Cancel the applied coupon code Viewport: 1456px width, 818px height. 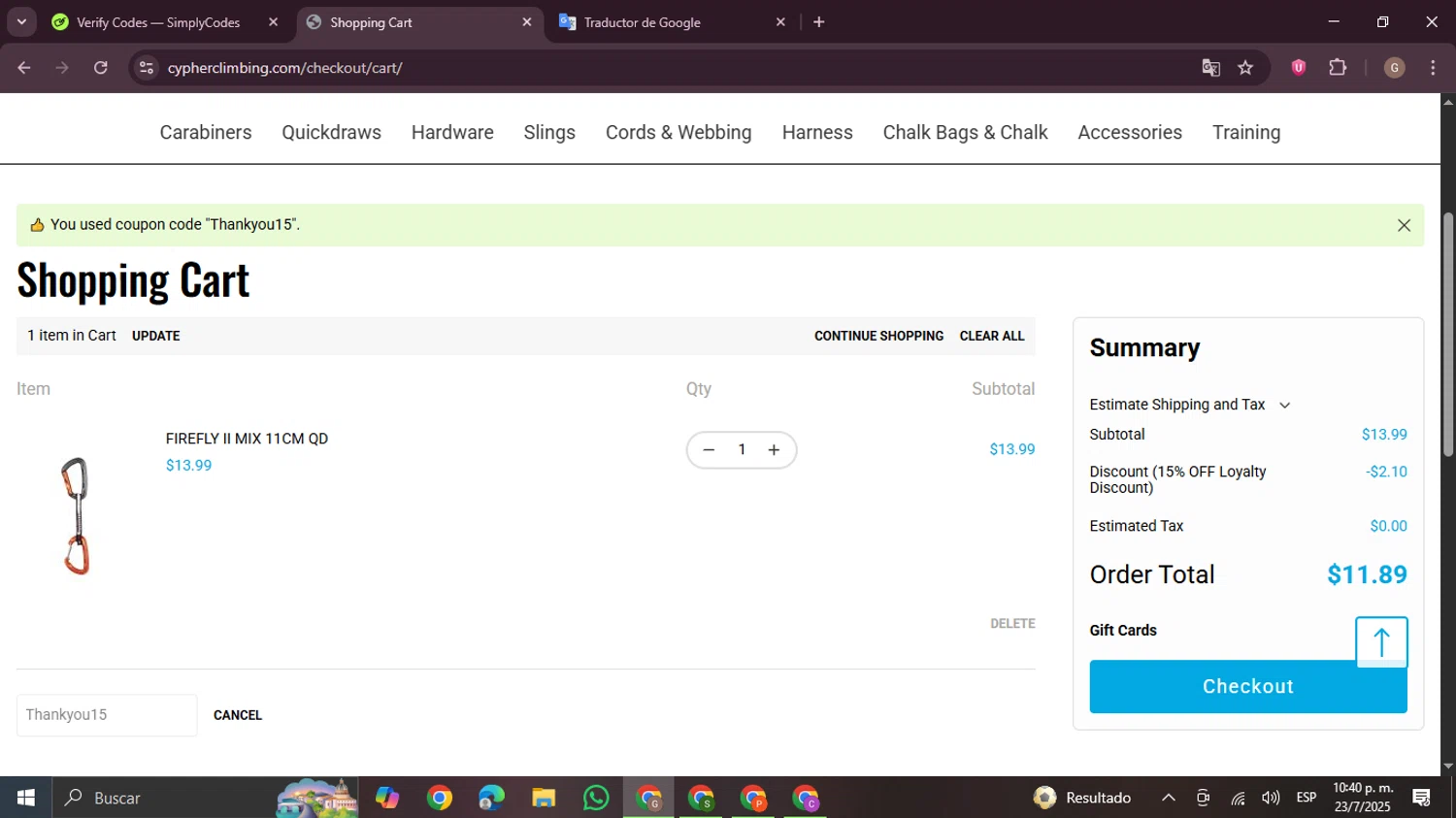pyautogui.click(x=238, y=715)
